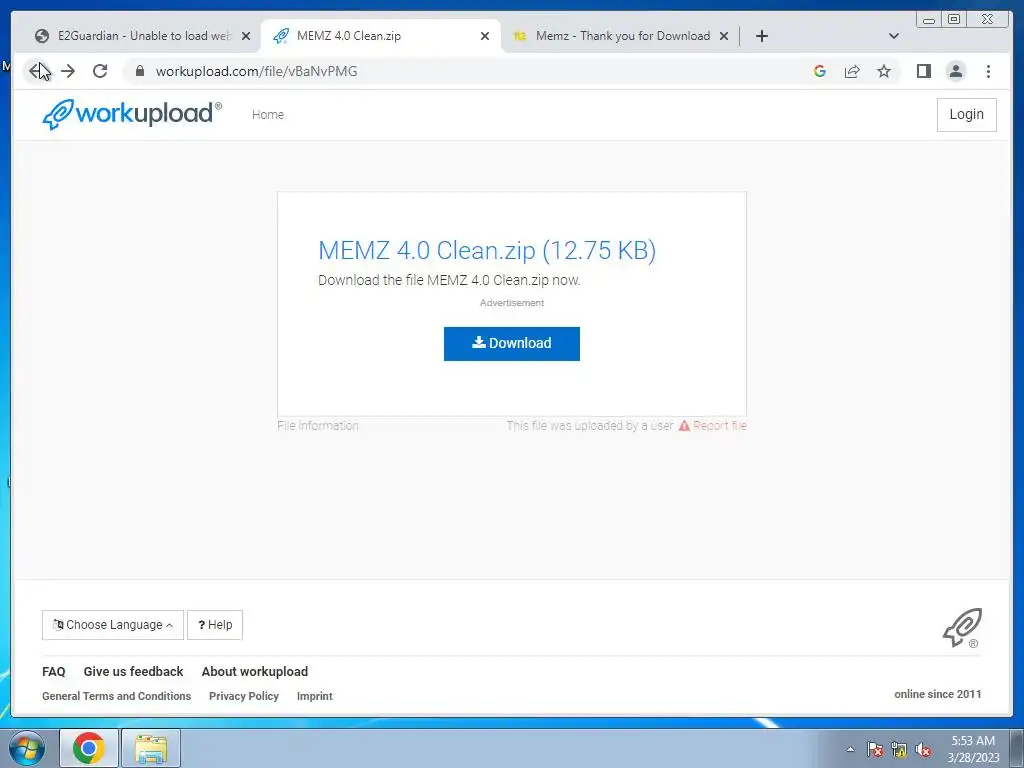Open General Terms and Conditions
Screen dimensions: 1024x768
[x=116, y=696]
